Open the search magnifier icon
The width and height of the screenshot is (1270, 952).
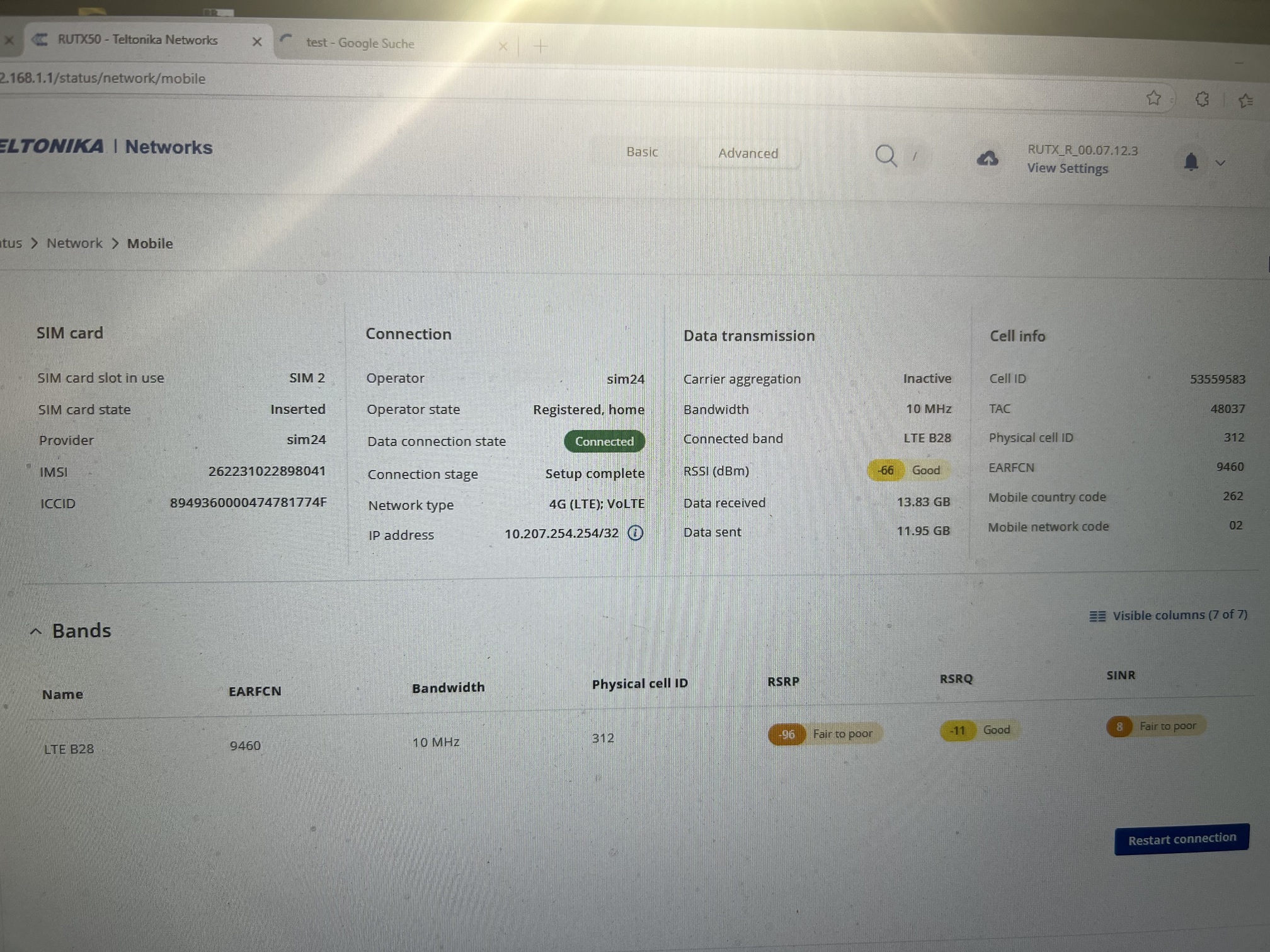point(886,155)
